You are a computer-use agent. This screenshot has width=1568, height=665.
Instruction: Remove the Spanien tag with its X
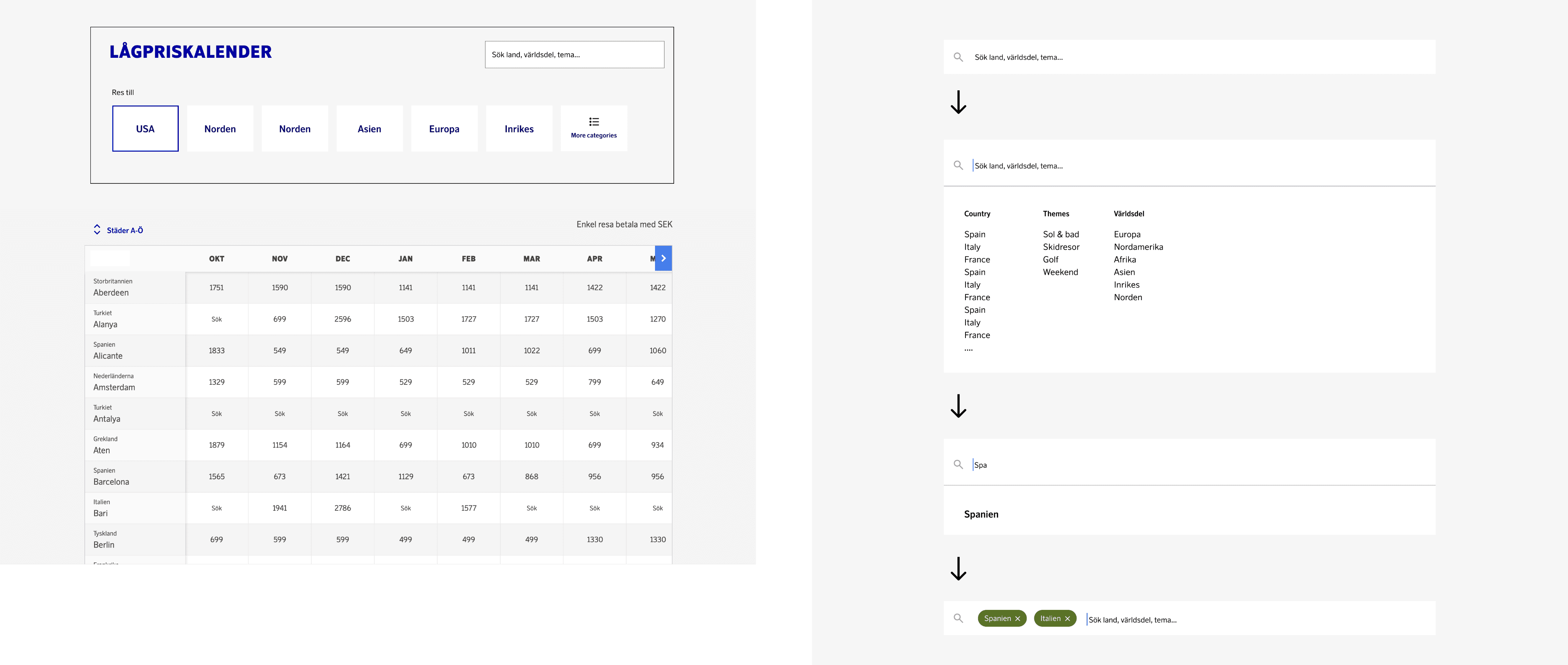tap(1017, 619)
